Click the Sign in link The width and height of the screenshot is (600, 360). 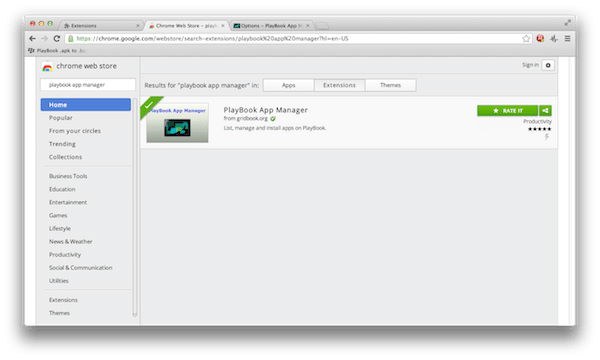pos(530,65)
